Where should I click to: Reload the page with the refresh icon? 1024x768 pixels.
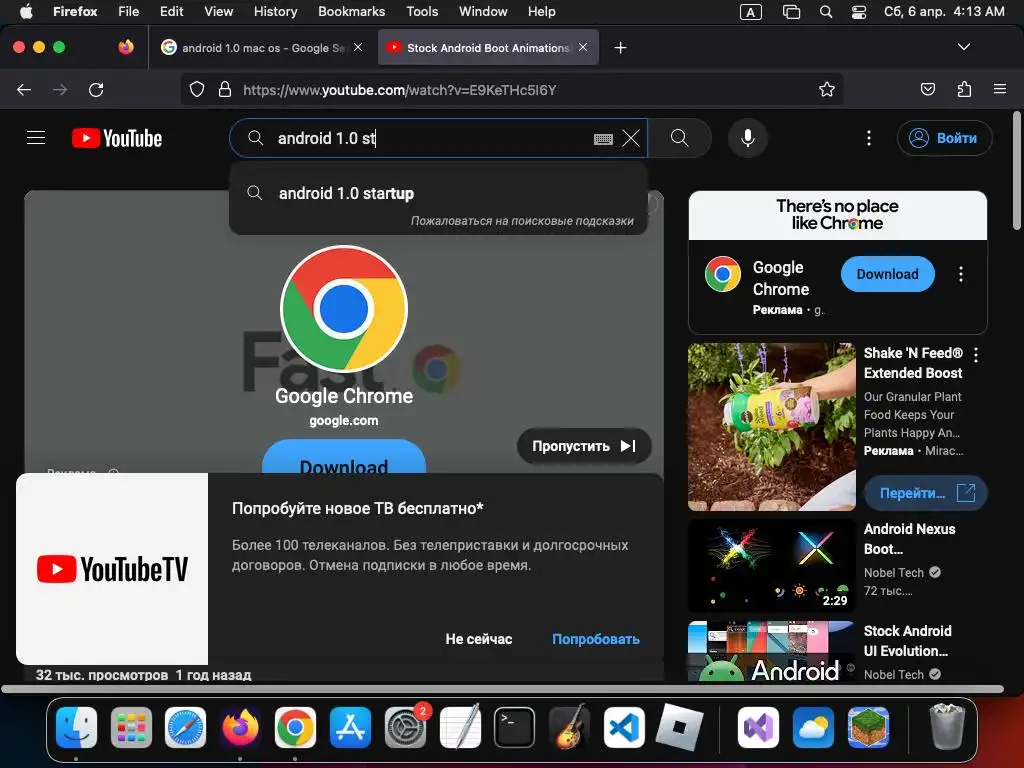tap(96, 89)
